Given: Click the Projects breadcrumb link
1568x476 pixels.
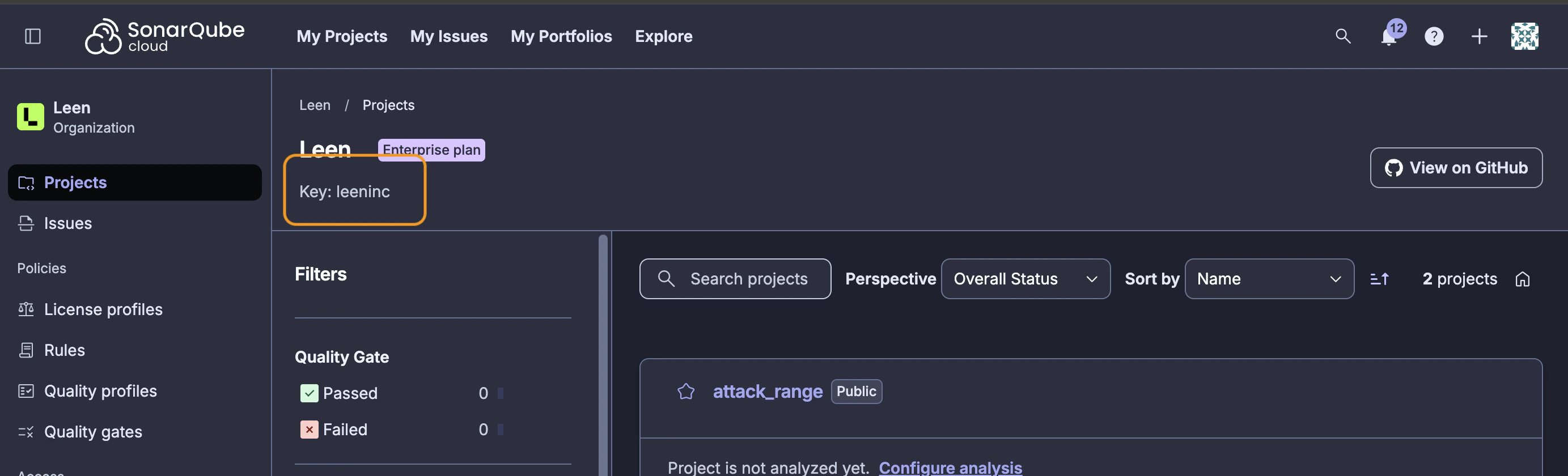Looking at the screenshot, I should pyautogui.click(x=388, y=105).
